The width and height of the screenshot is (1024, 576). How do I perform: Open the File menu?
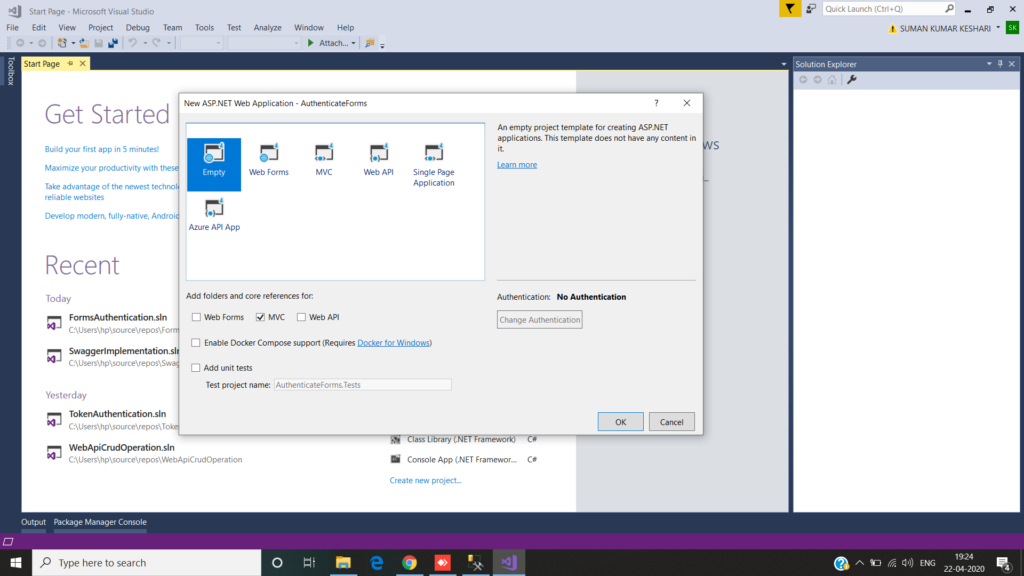pos(12,27)
